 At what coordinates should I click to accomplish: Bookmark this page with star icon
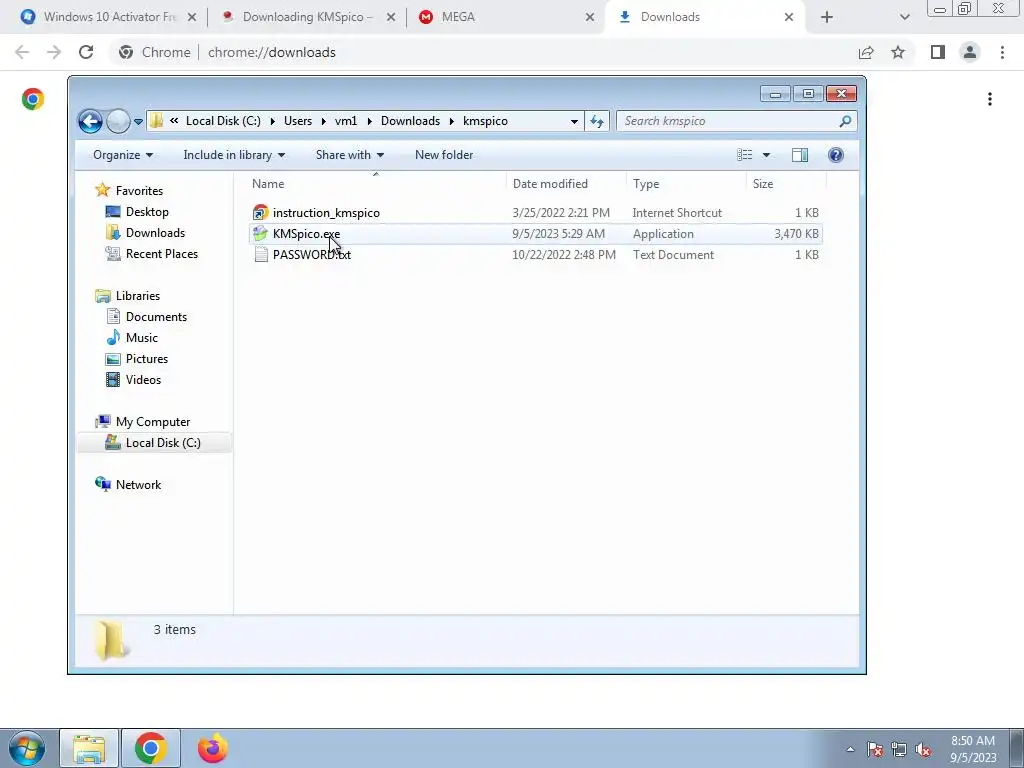tap(898, 52)
